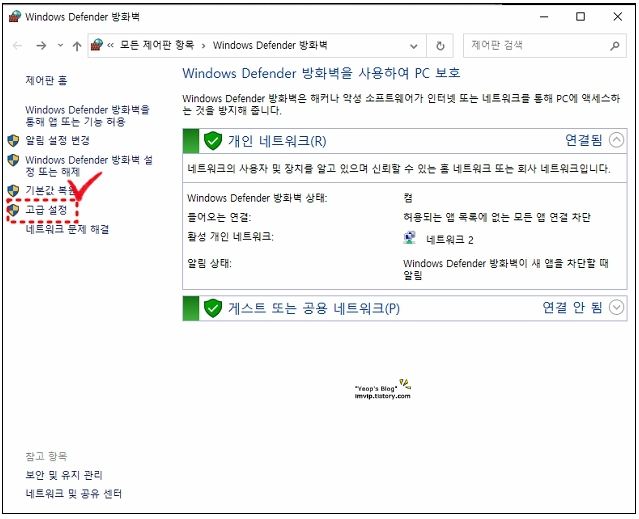This screenshot has width=639, height=519.
Task: Click shield icon beside '고급 설정'
Action: [13, 210]
